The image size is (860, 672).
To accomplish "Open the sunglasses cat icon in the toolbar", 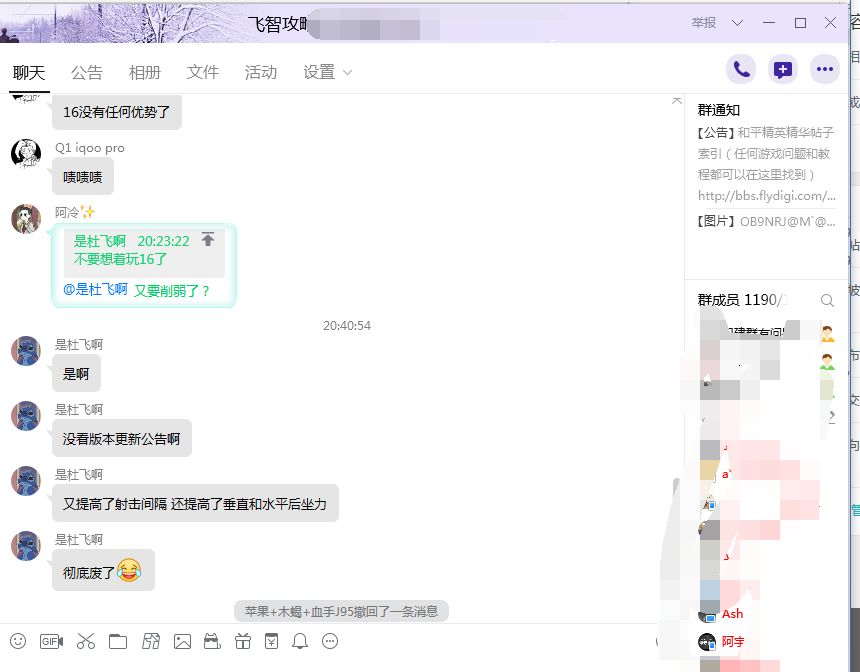I will [x=212, y=641].
